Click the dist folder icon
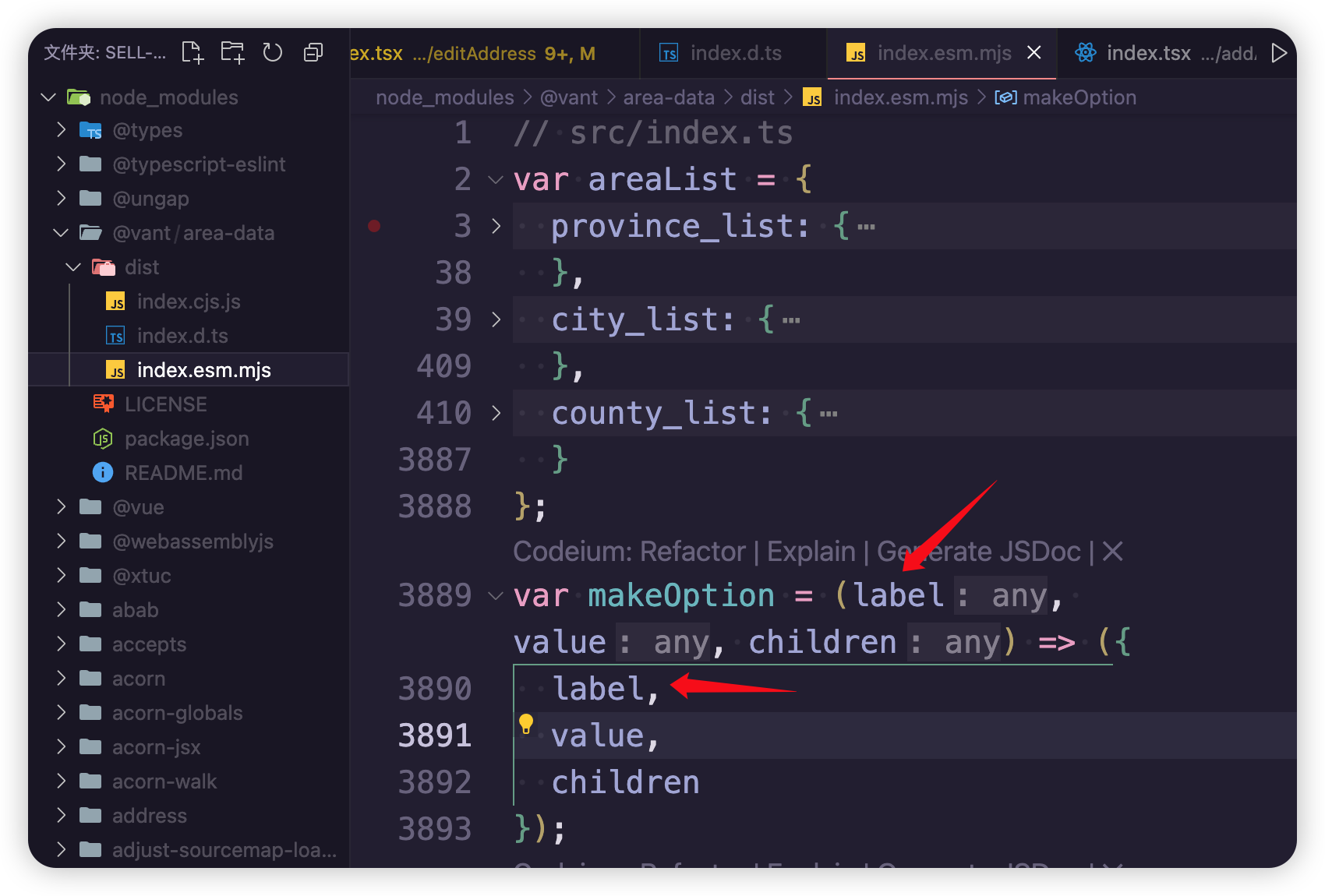Image resolution: width=1325 pixels, height=896 pixels. click(x=103, y=267)
